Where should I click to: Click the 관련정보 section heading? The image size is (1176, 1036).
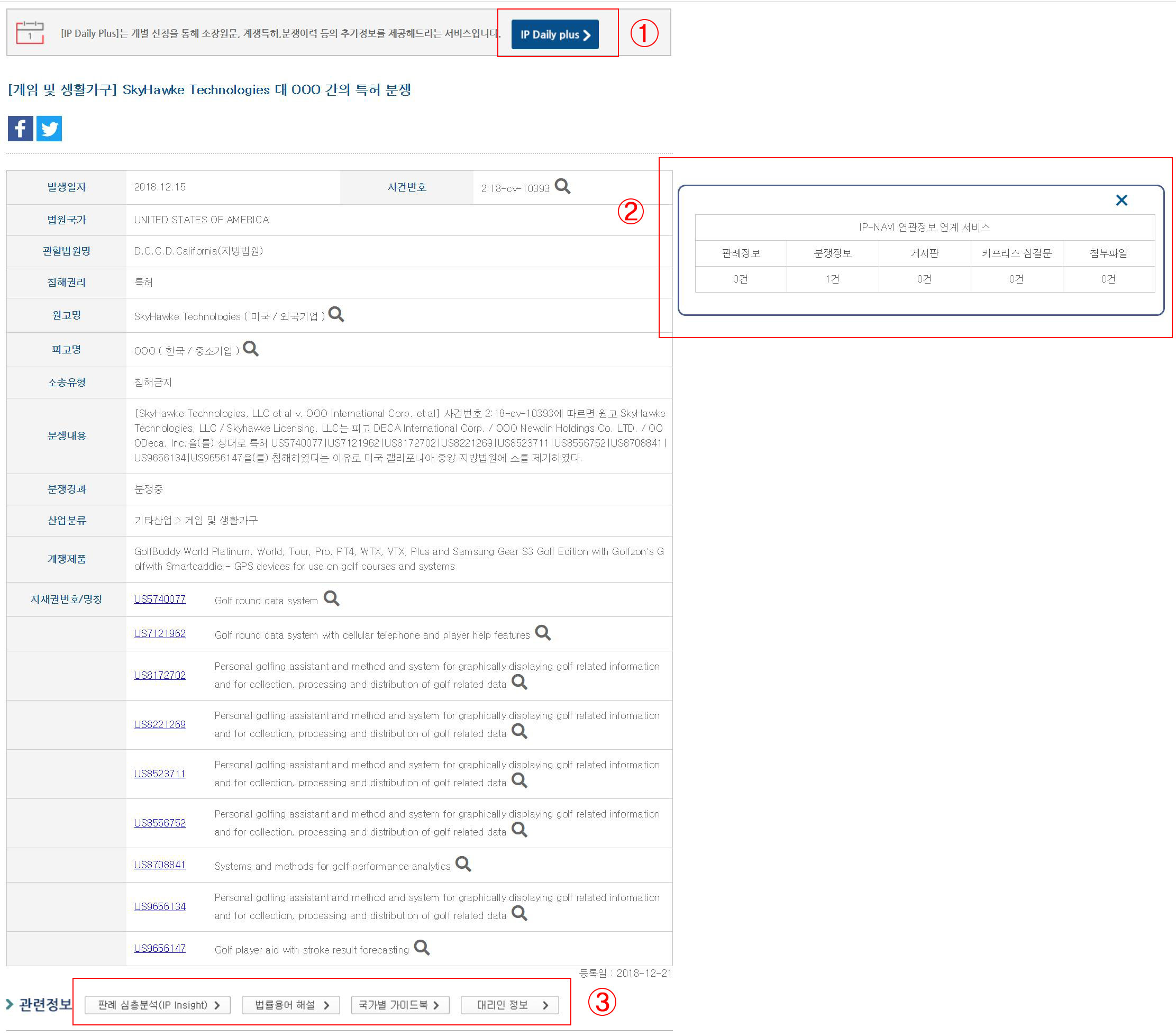tap(45, 1005)
